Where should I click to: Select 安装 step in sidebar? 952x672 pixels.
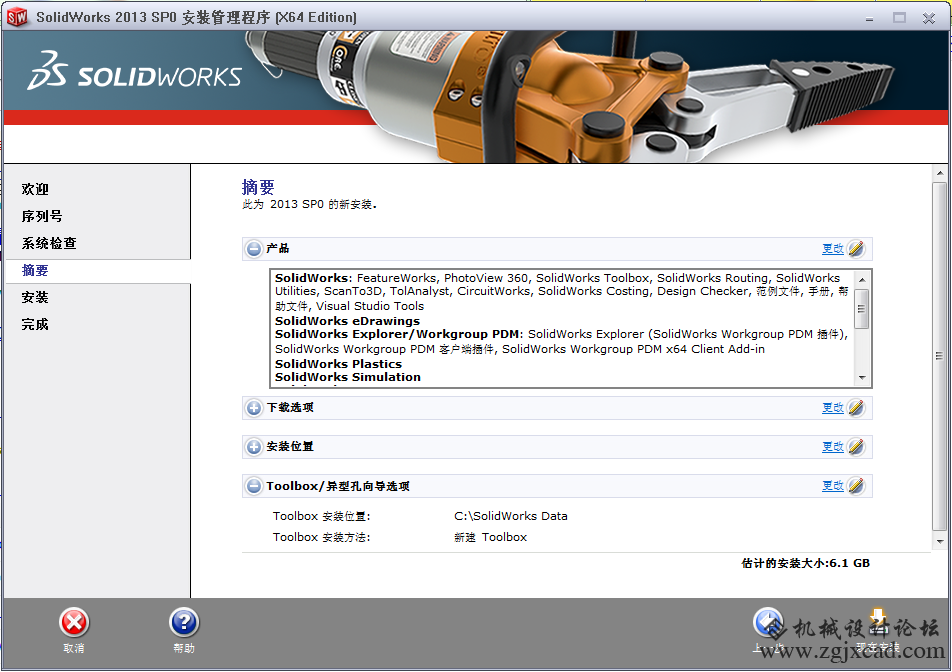[x=35, y=297]
